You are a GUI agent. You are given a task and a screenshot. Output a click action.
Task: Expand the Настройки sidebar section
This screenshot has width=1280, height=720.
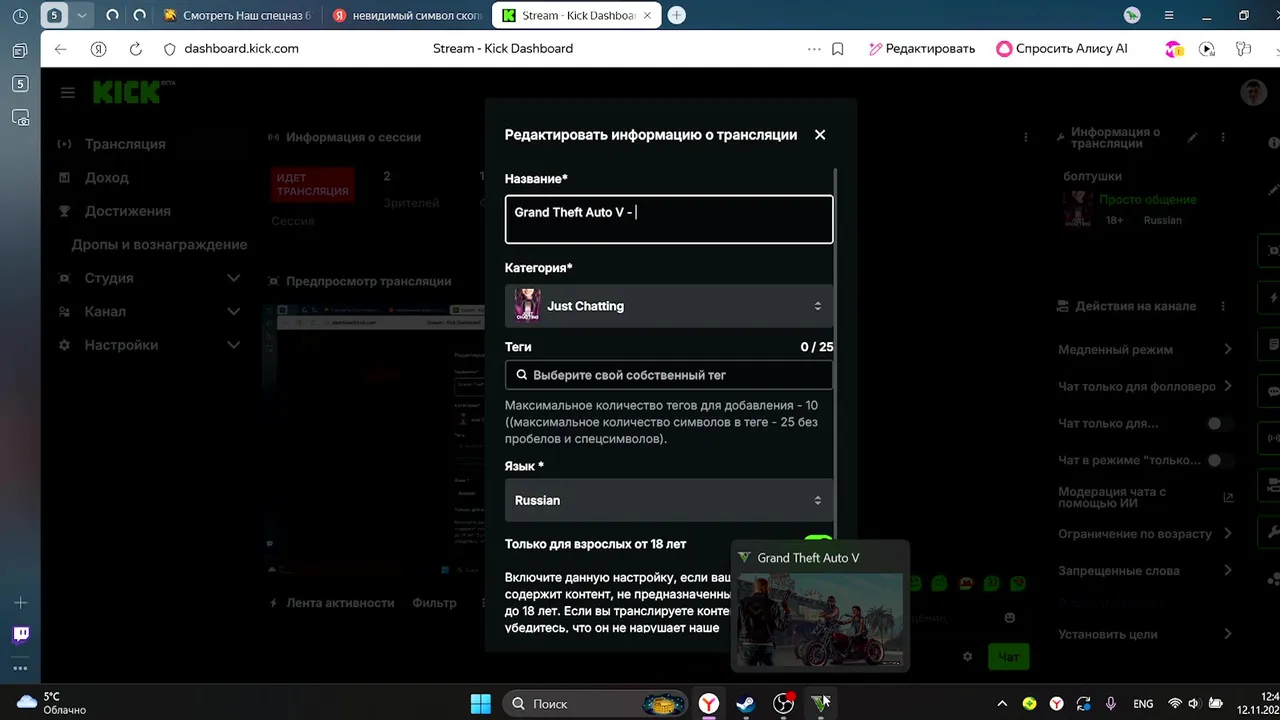148,345
